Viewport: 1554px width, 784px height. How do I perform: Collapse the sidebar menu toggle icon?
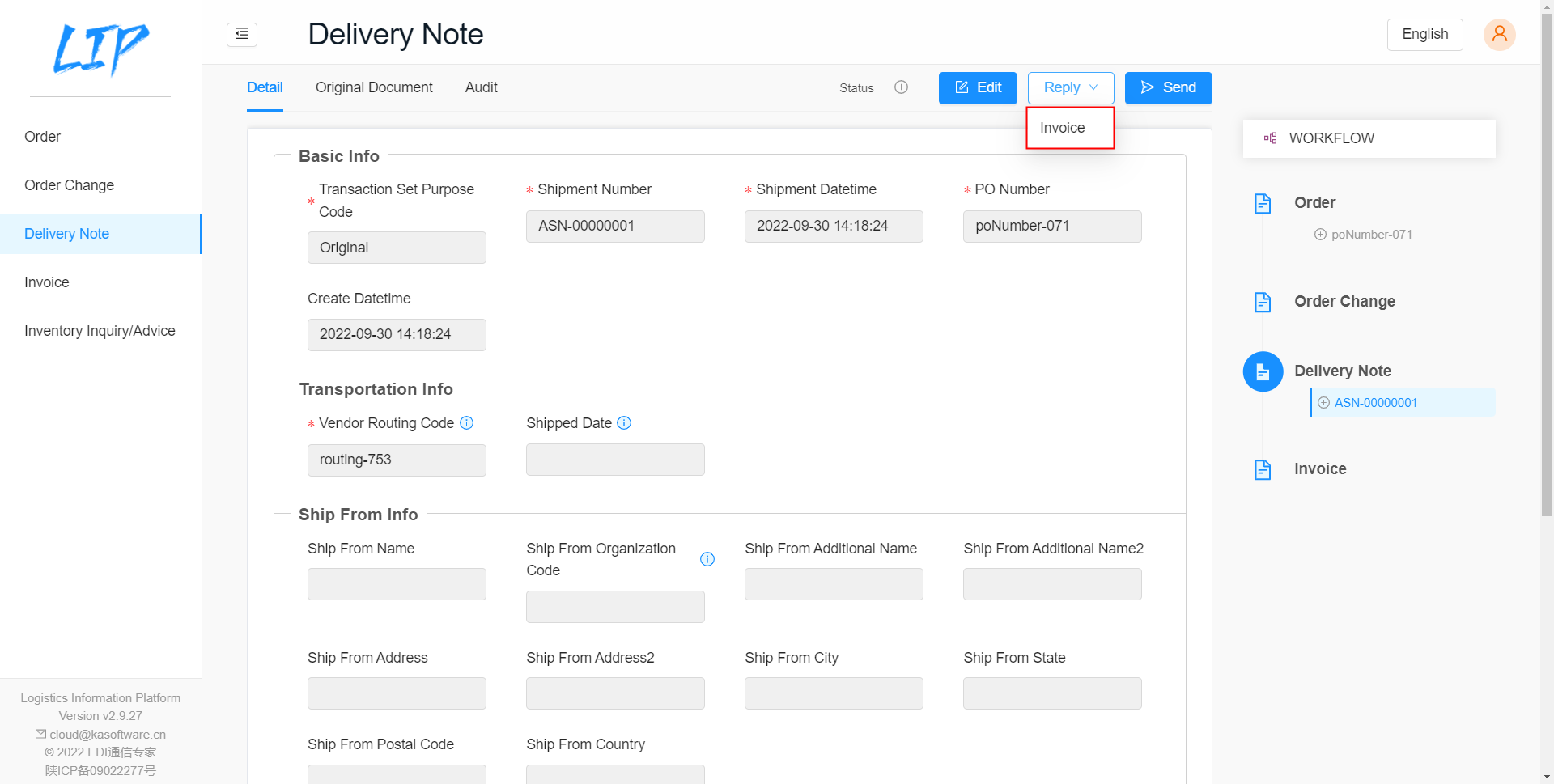(242, 34)
